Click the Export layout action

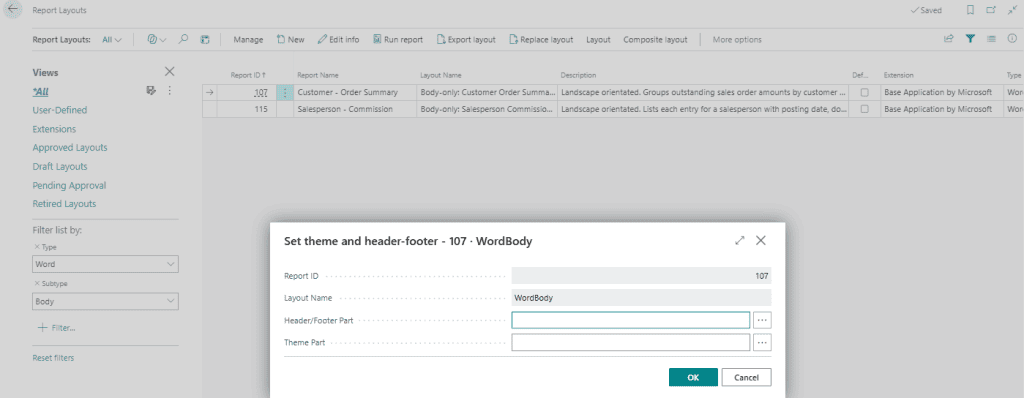point(466,39)
